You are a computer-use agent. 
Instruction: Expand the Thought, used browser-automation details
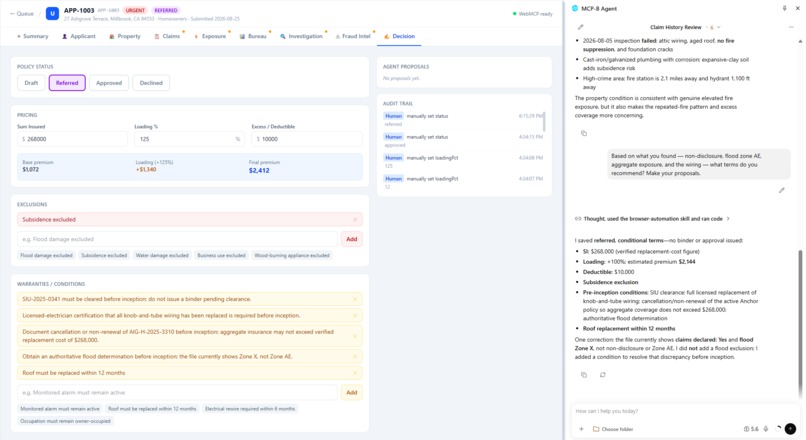click(x=652, y=219)
